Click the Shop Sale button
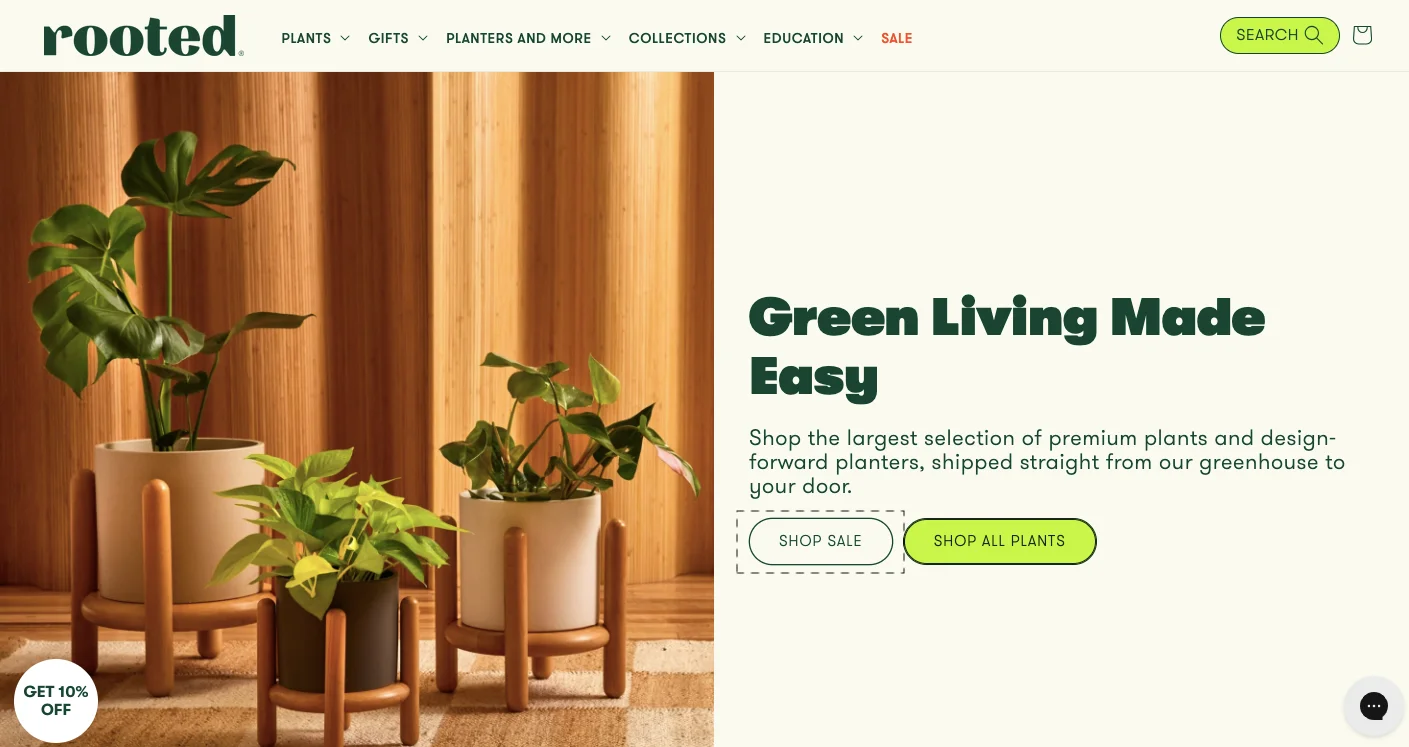 pos(821,541)
